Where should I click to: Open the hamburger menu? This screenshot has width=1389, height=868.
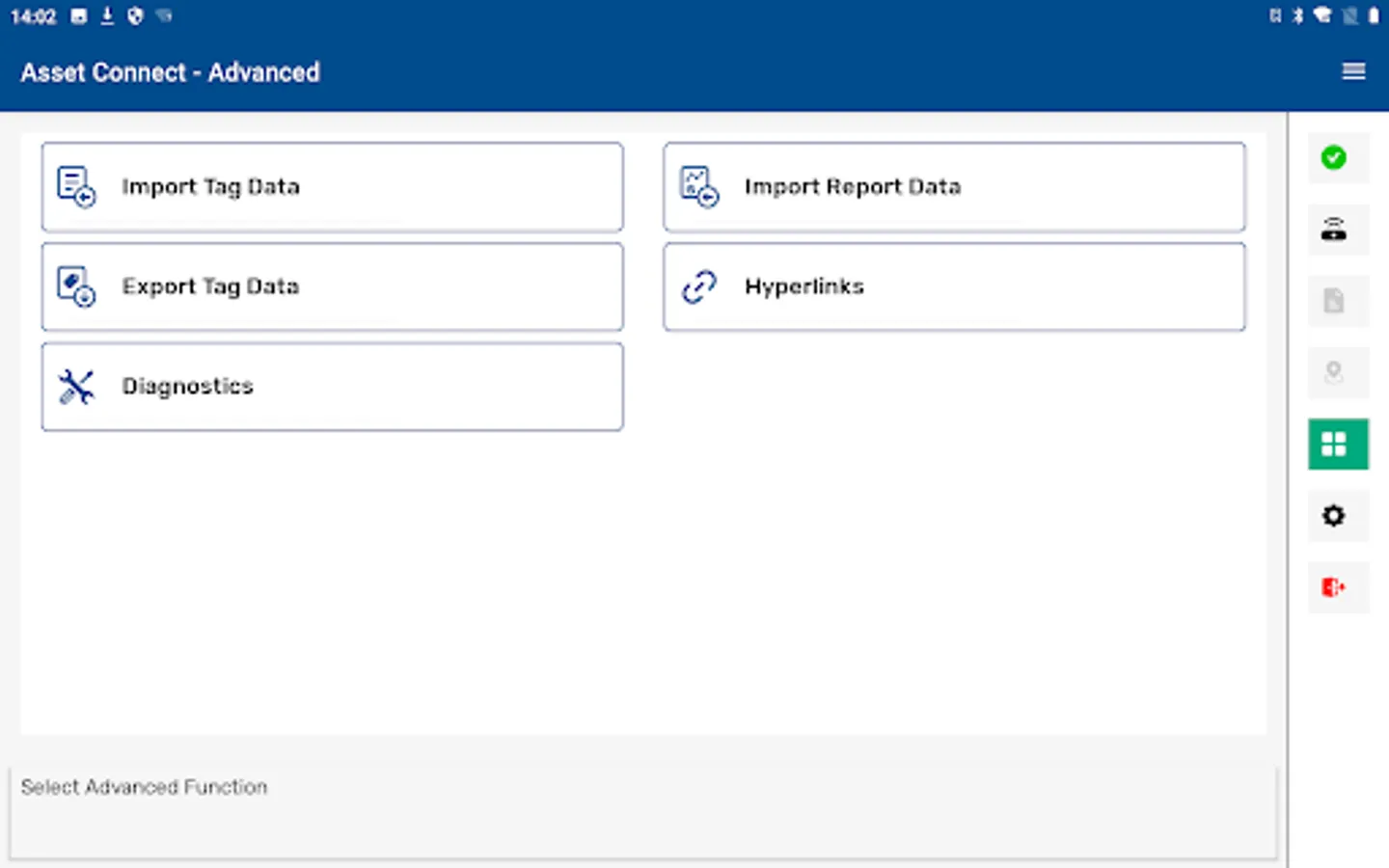[x=1353, y=71]
